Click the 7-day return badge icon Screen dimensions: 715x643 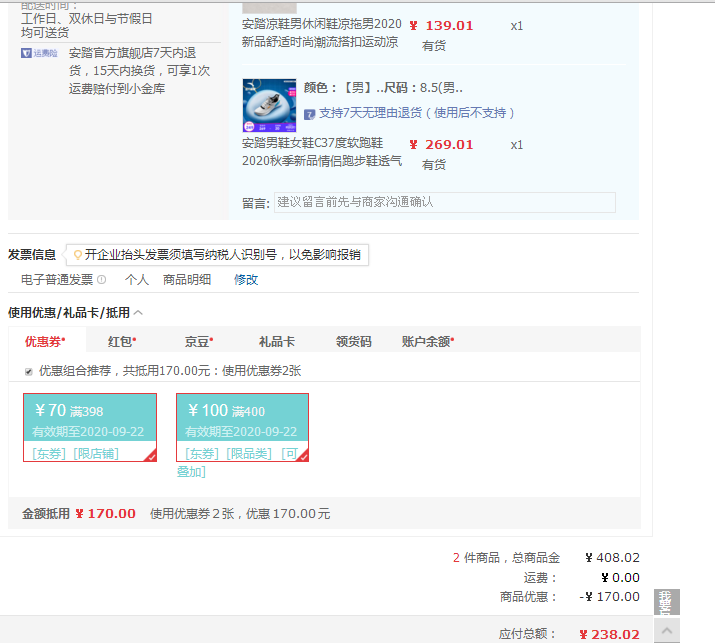[x=310, y=114]
